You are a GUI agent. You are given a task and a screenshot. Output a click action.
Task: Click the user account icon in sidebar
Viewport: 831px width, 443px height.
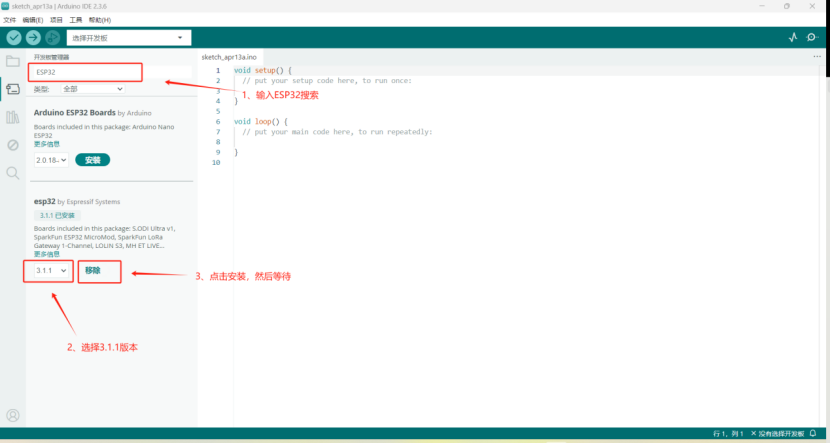click(13, 415)
